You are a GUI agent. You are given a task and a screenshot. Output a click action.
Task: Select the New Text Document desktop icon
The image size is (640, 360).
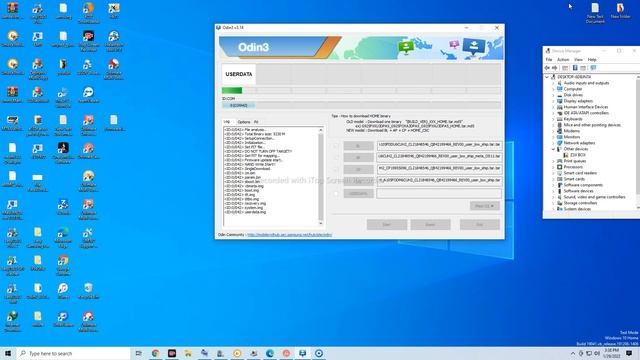[595, 13]
